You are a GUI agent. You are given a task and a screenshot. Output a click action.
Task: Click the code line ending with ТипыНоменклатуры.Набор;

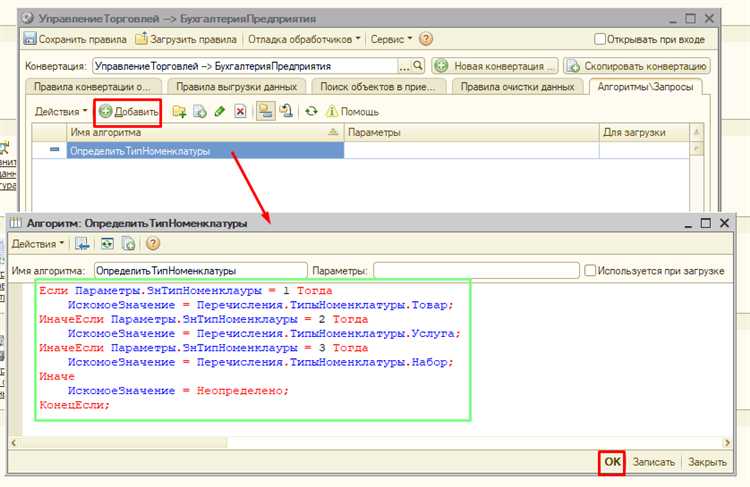point(260,363)
